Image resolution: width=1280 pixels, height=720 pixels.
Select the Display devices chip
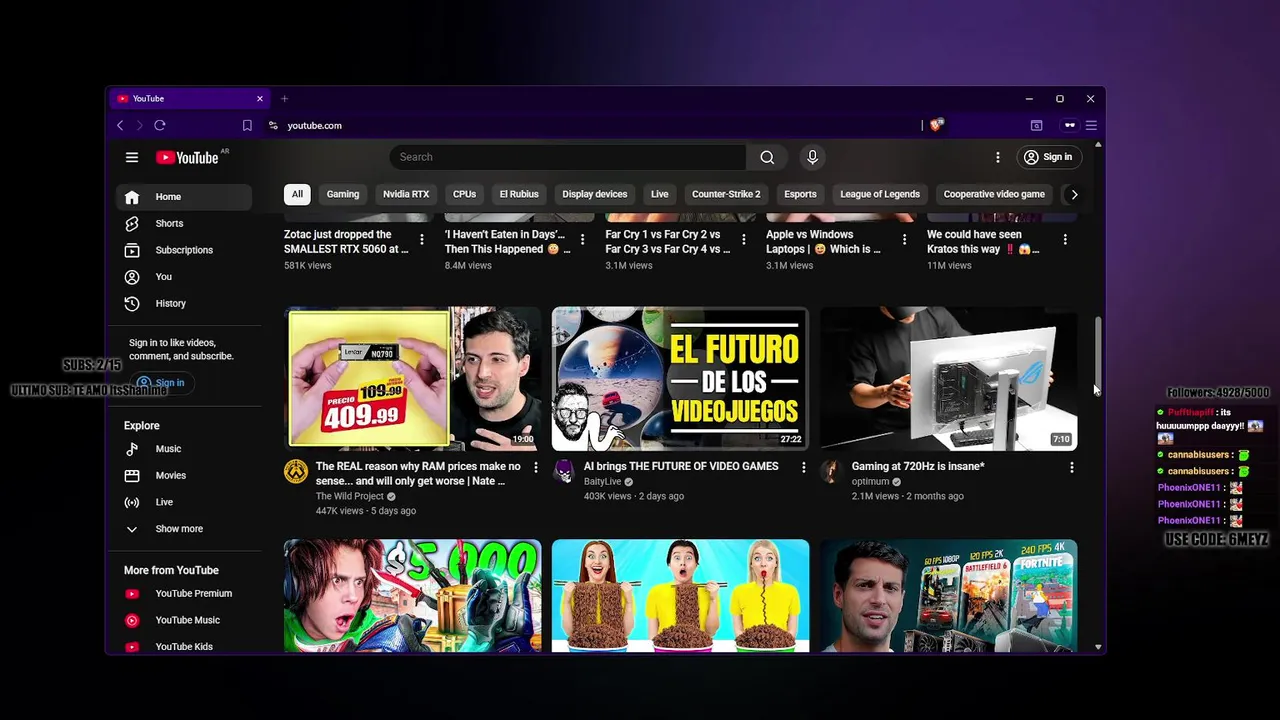tap(595, 194)
